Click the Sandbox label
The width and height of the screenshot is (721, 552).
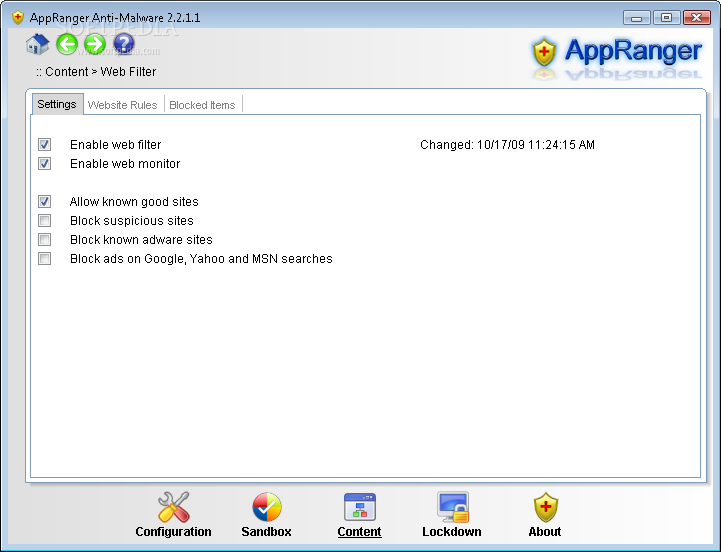pos(266,532)
